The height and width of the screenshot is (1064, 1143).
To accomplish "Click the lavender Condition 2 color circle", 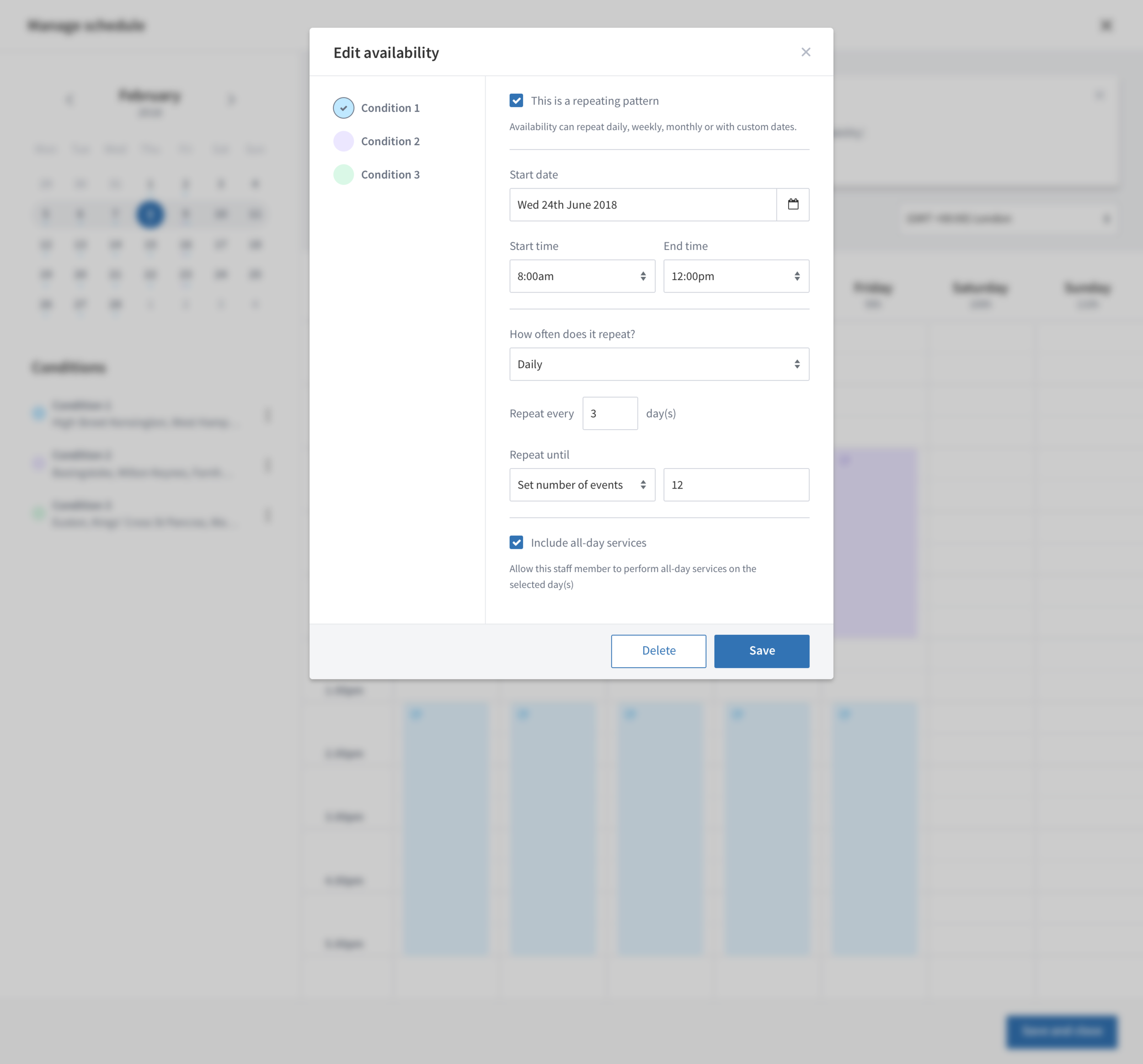I will [x=343, y=141].
